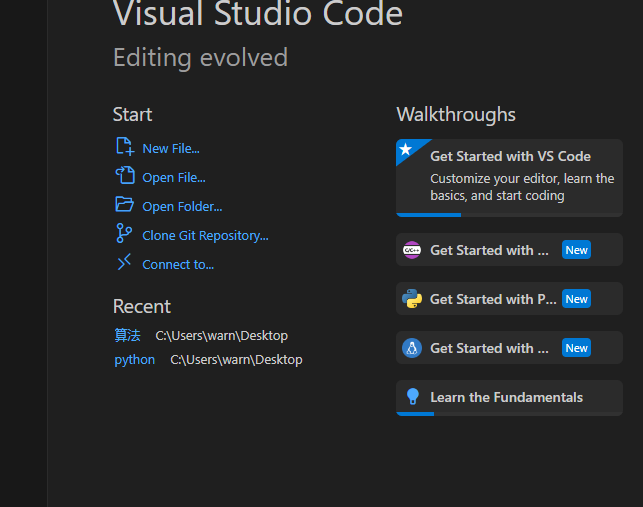The height and width of the screenshot is (507, 643).
Task: Click the New File document icon
Action: [125, 147]
